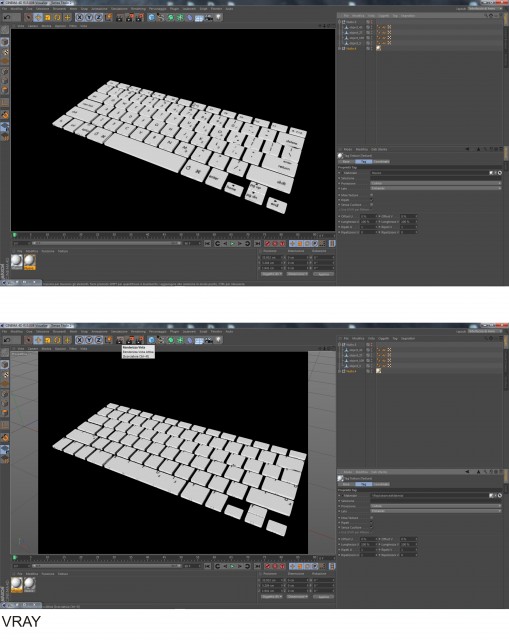Toggle Senza Cuciture checkbox in top screenshot

(x=371, y=204)
